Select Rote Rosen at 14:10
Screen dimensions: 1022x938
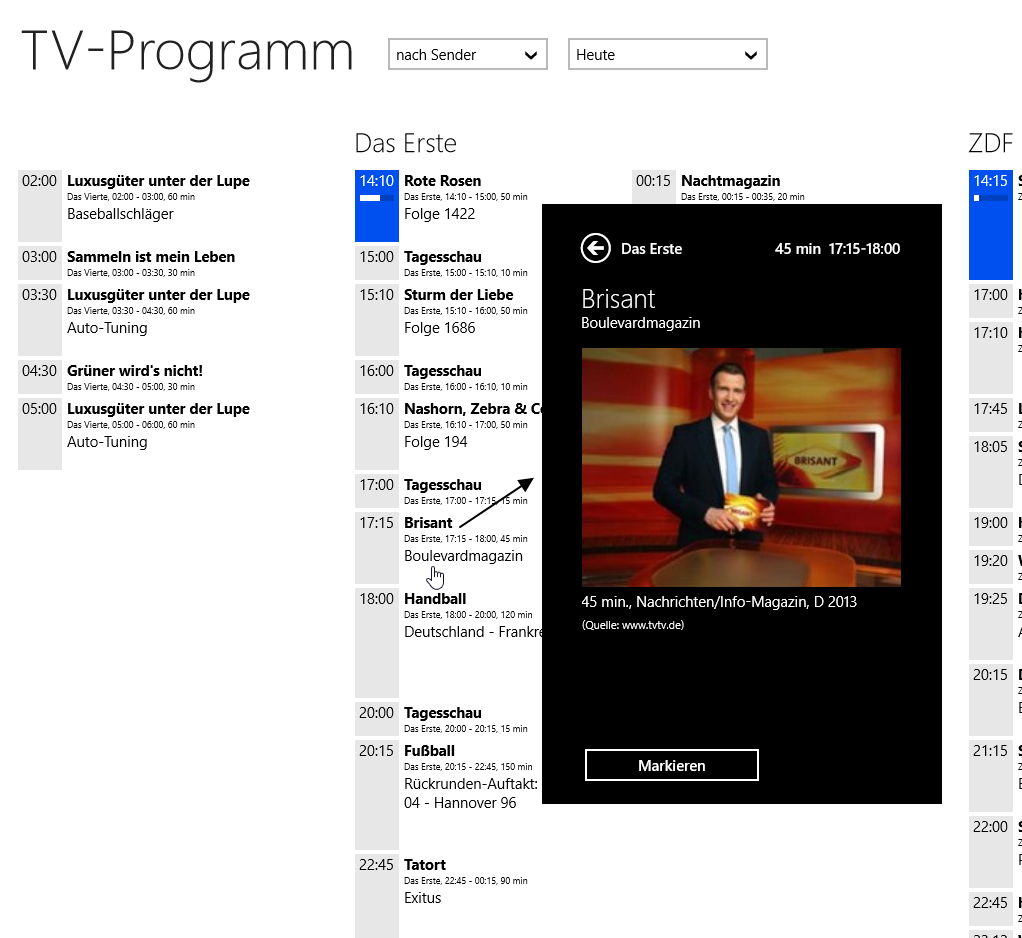click(x=448, y=206)
